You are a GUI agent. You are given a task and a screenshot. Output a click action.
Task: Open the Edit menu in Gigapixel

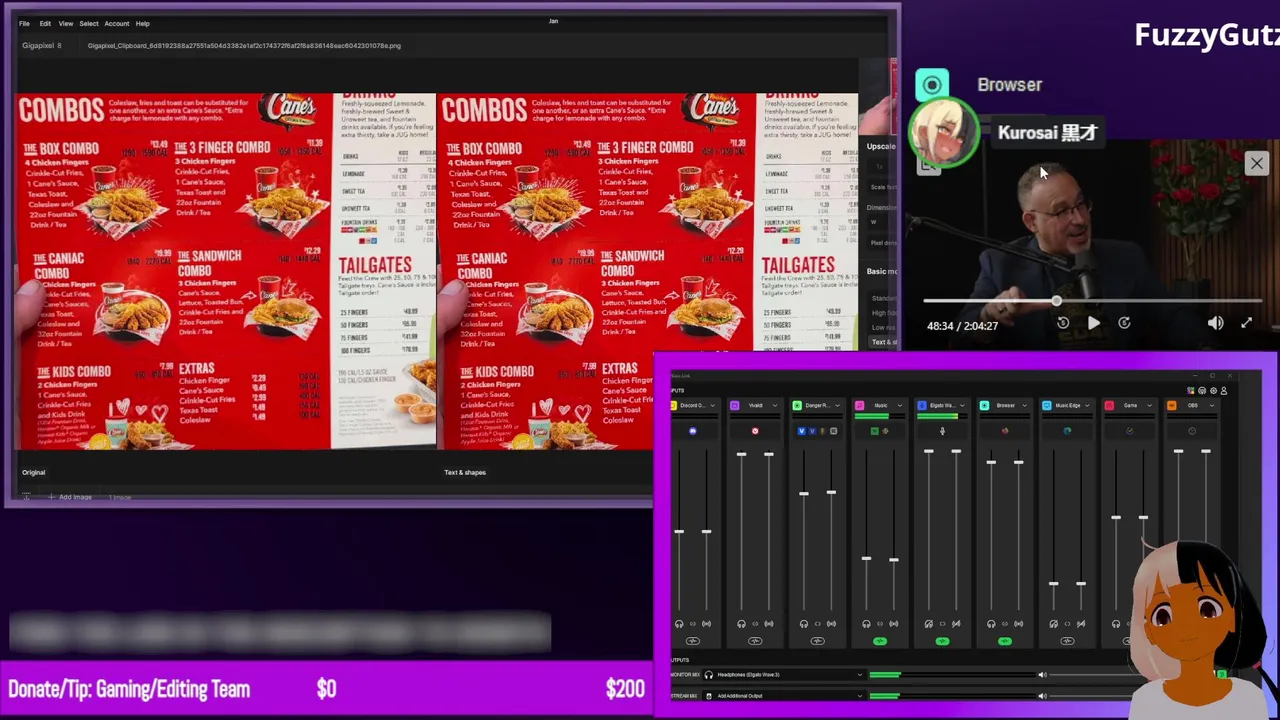point(45,23)
